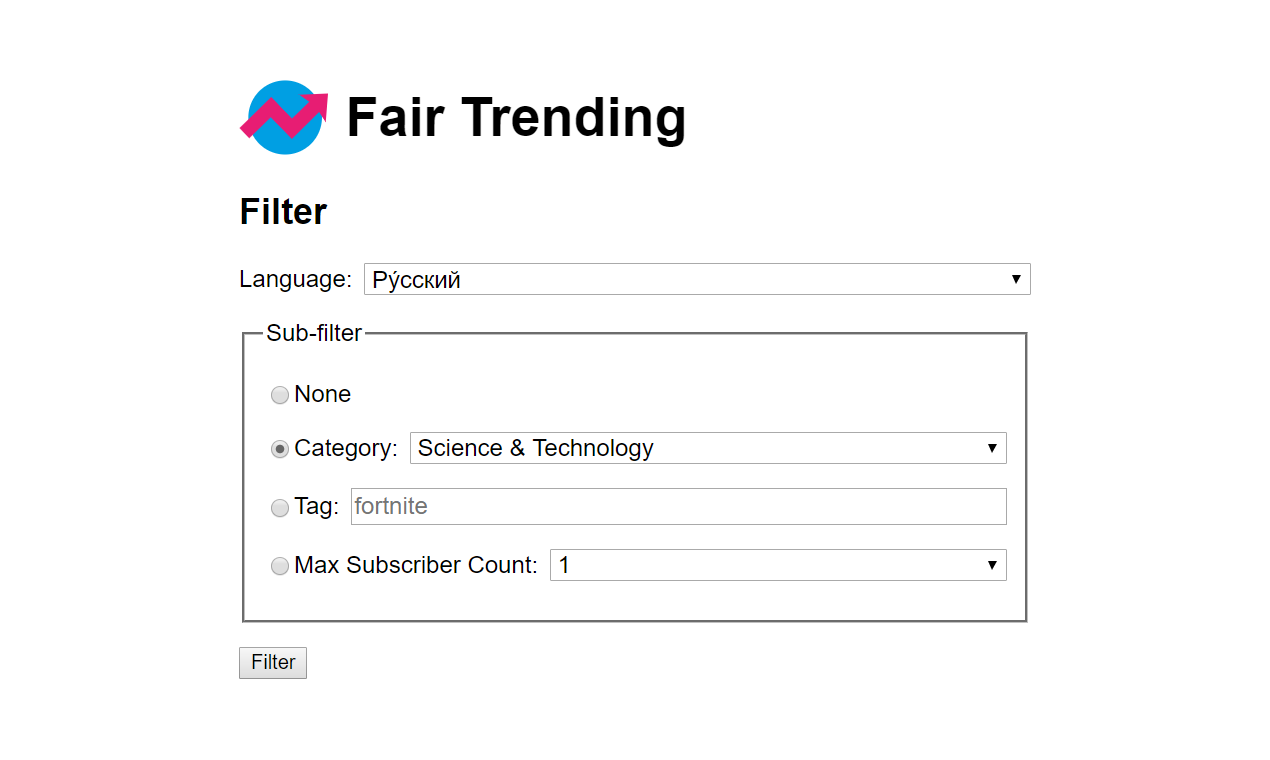1270x760 pixels.
Task: Open the Science & Technology category selector
Action: coord(708,448)
